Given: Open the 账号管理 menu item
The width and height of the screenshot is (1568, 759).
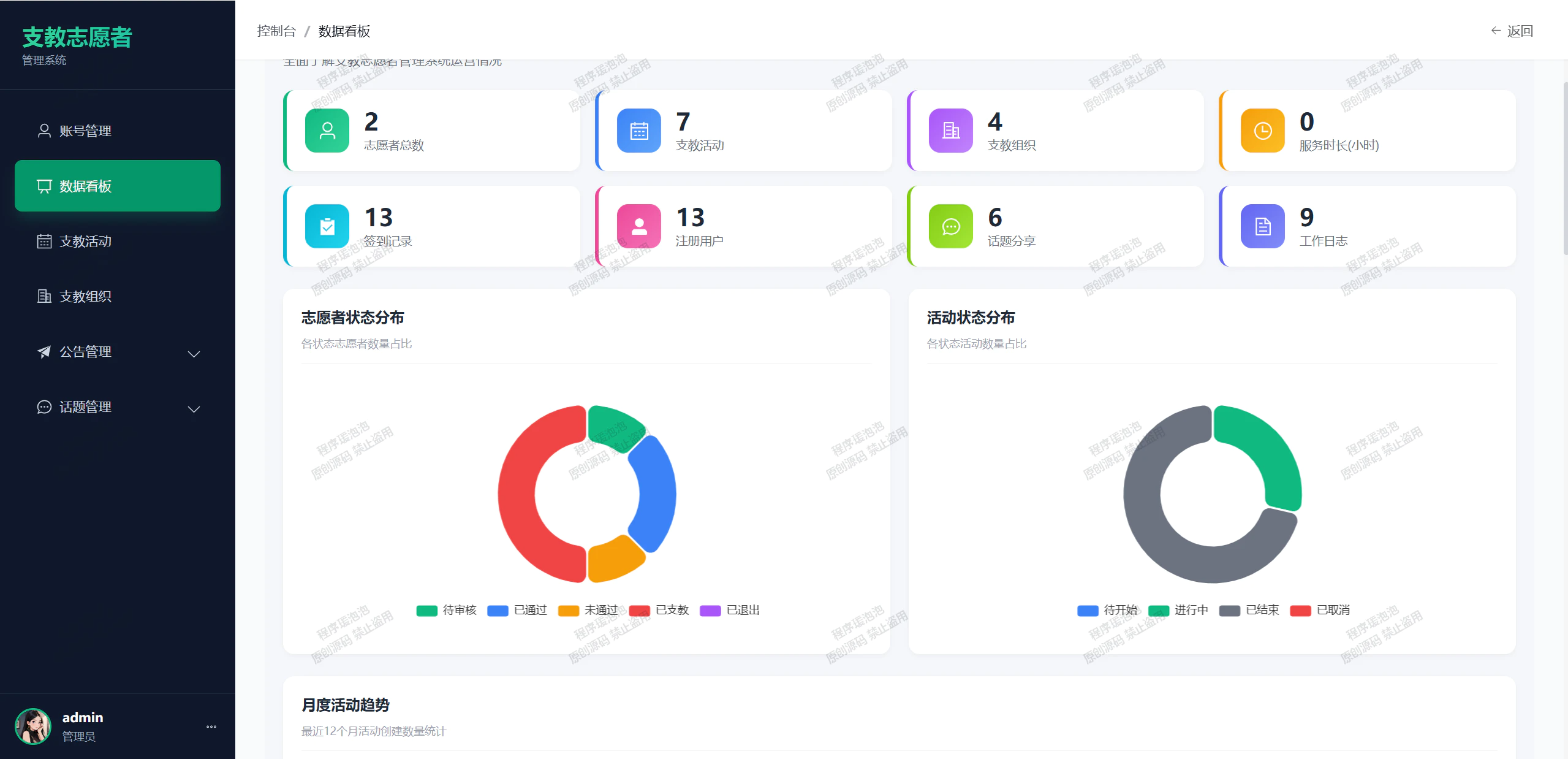Looking at the screenshot, I should pos(118,131).
